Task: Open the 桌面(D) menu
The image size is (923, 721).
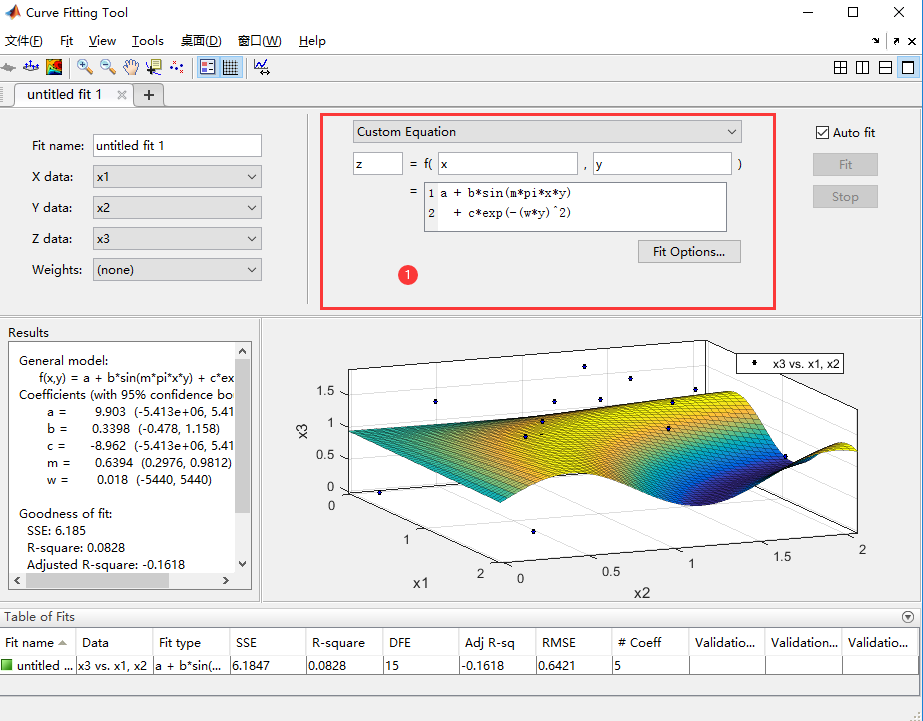Action: [201, 41]
